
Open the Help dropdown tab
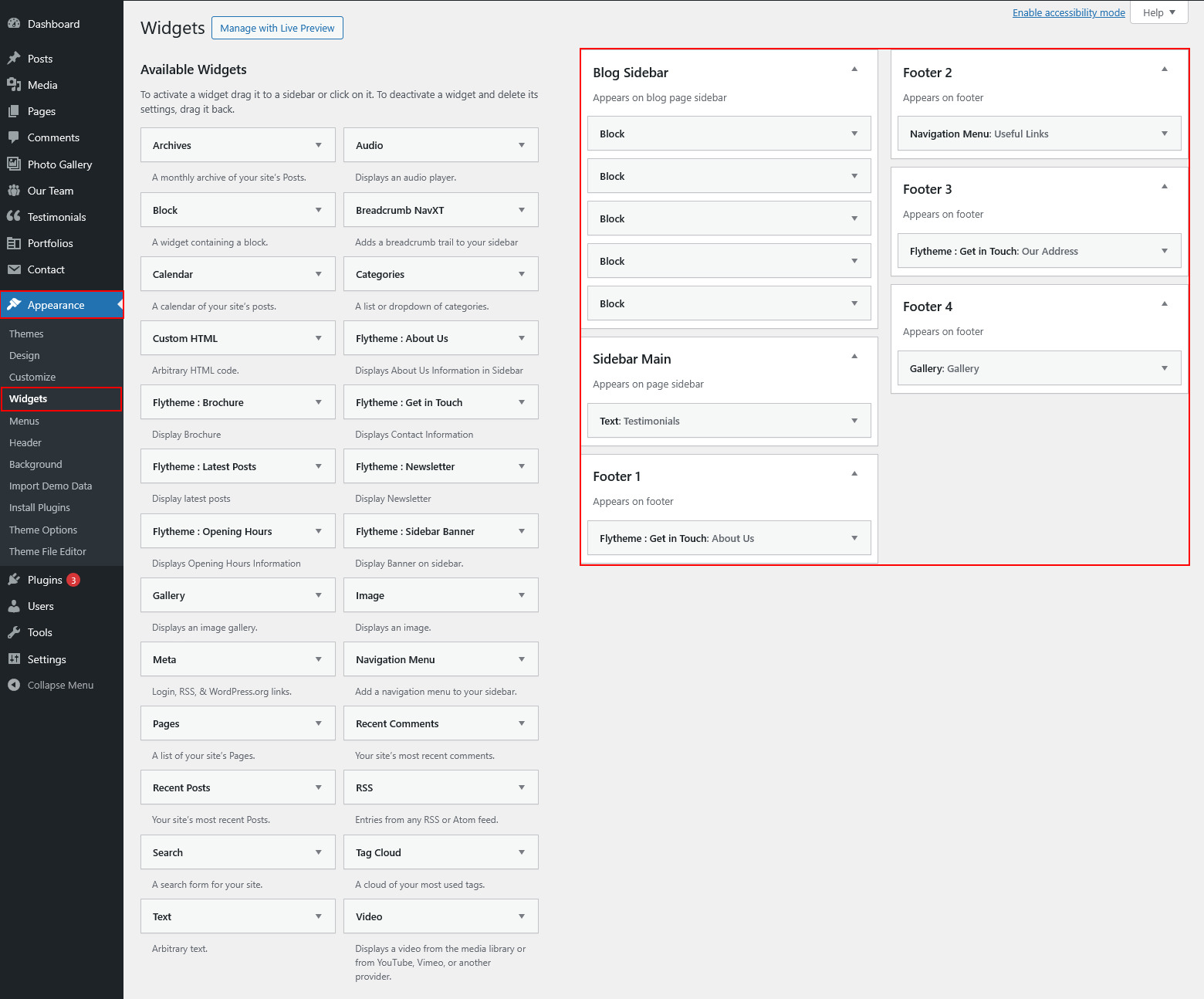[1158, 12]
